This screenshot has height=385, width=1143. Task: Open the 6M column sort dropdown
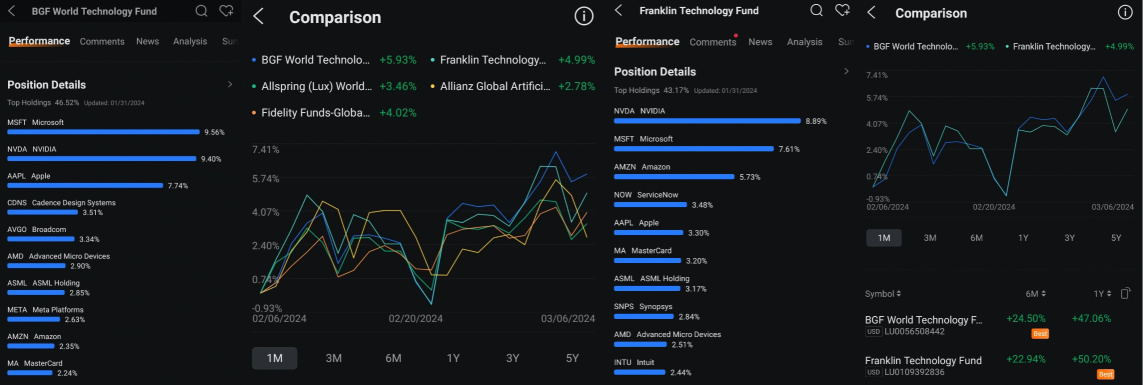pyautogui.click(x=1036, y=294)
